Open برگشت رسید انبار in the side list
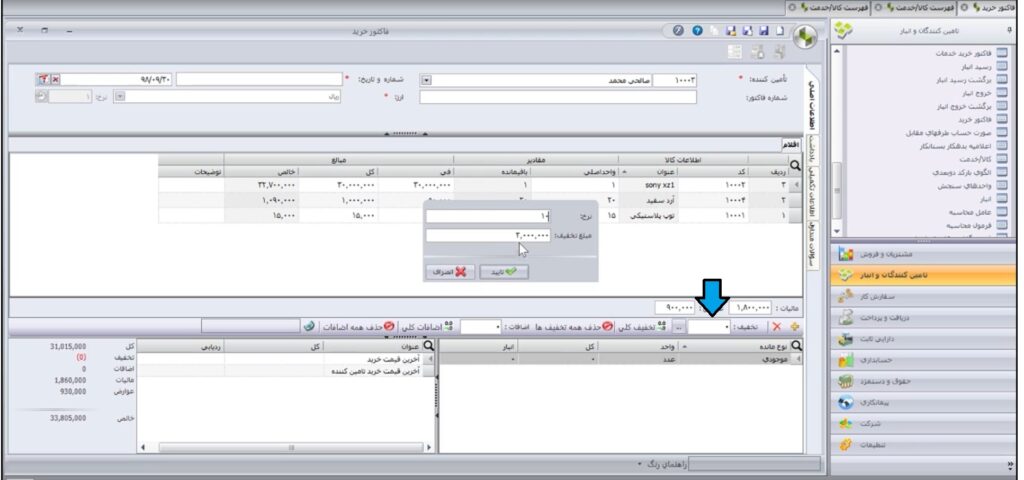This screenshot has height=480, width=1024. 974,80
